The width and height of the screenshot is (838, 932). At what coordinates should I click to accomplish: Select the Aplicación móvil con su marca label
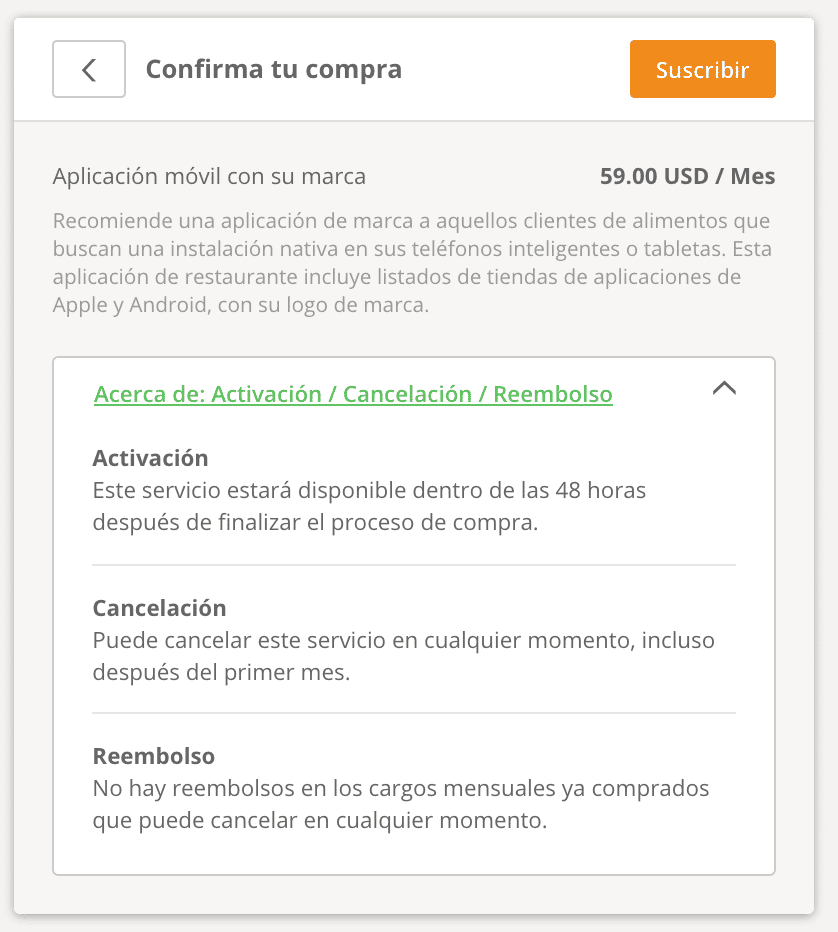coord(209,177)
